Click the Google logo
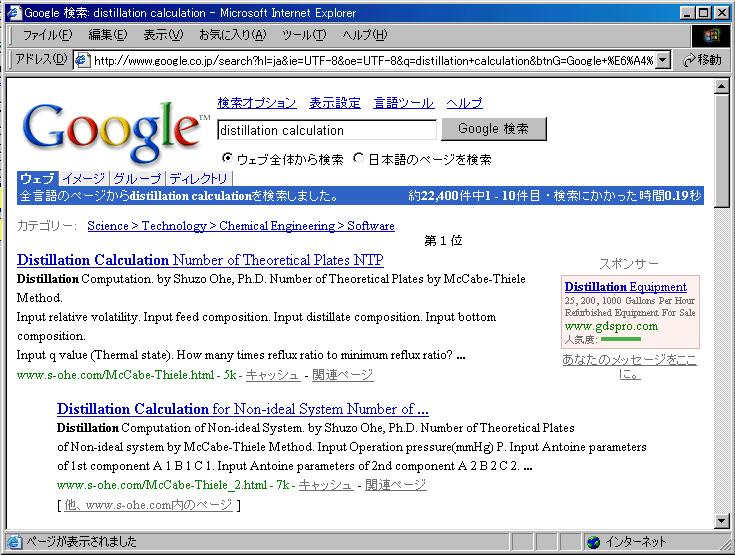This screenshot has width=735, height=555. 115,128
